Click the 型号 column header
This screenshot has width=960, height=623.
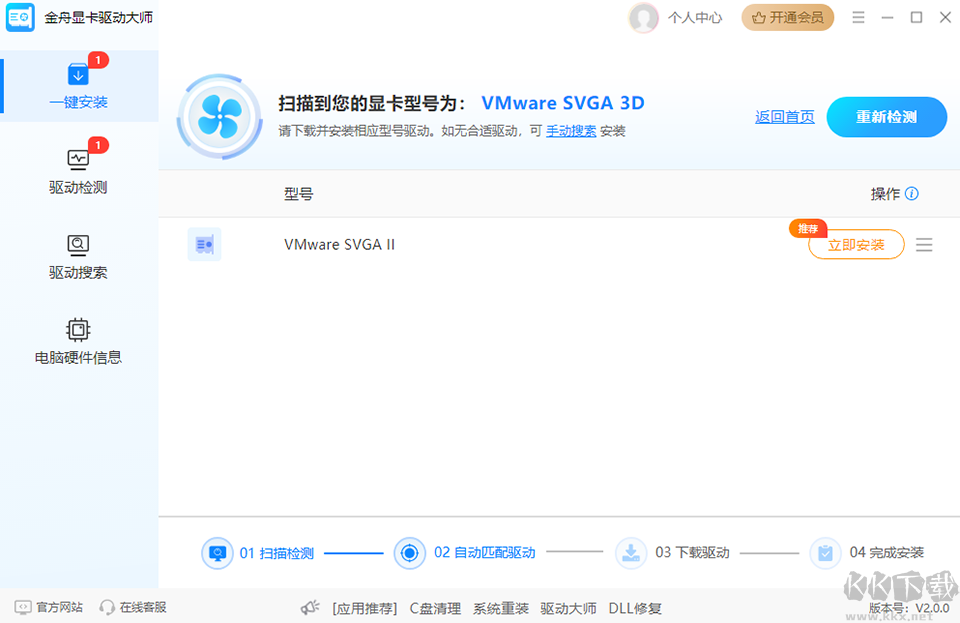pyautogui.click(x=299, y=194)
